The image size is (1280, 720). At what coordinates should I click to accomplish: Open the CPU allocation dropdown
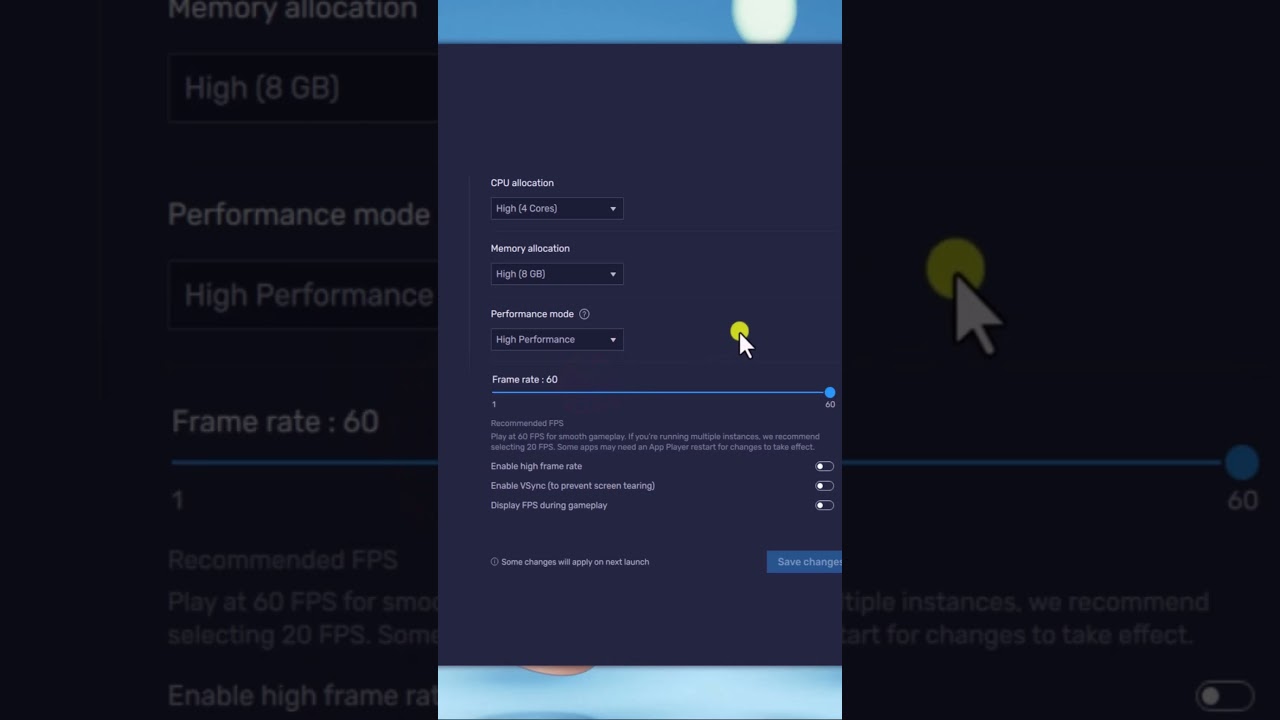[557, 209]
